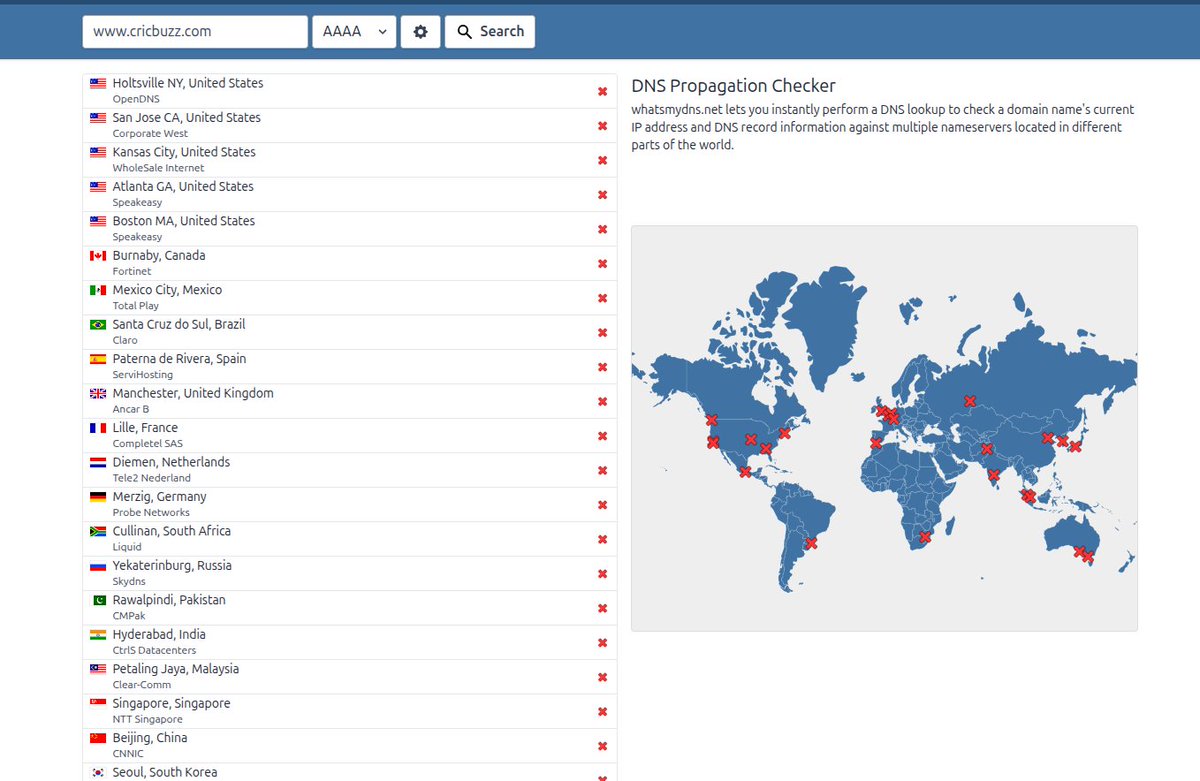Screen dimensions: 1200x781
Task: Select the 'Fortinet' provider label
Action: [132, 271]
